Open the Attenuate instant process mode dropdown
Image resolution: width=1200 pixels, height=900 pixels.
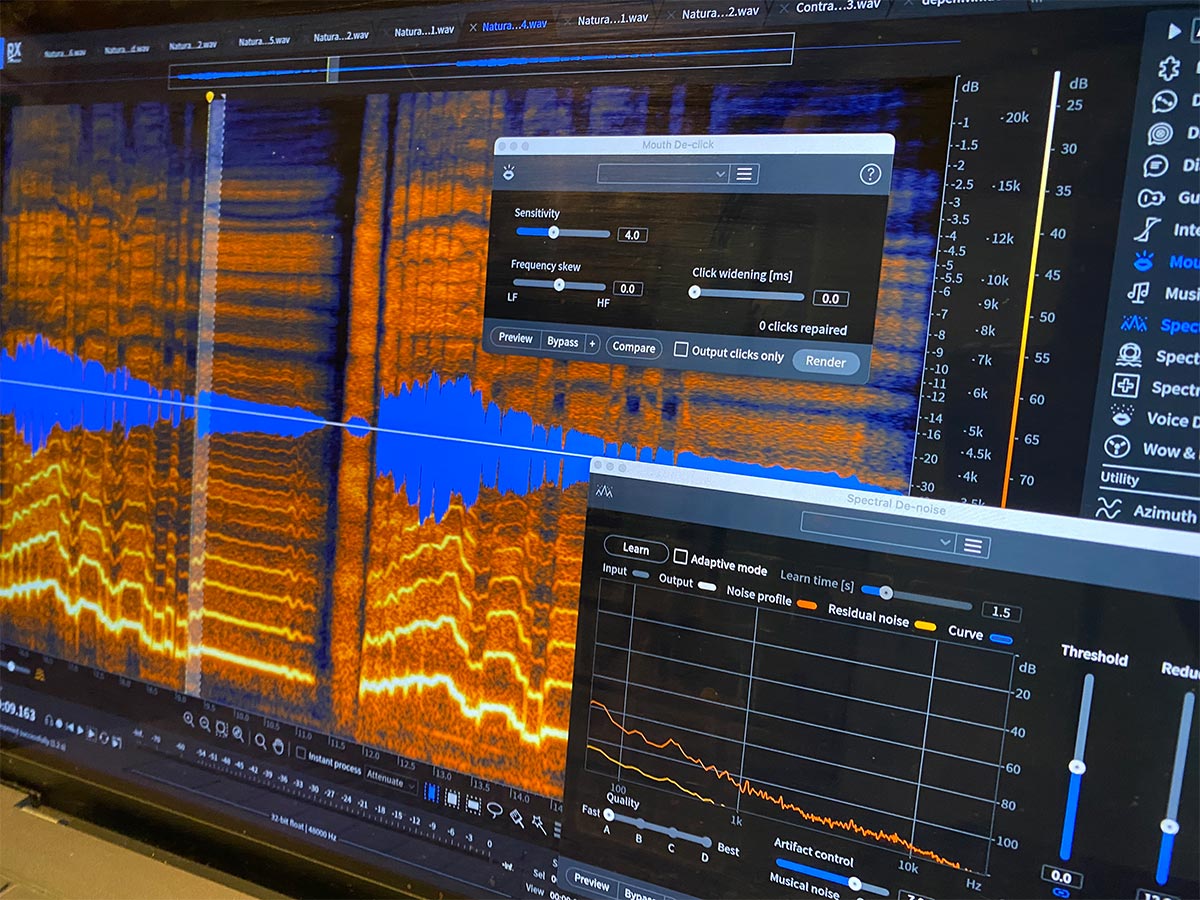point(388,783)
